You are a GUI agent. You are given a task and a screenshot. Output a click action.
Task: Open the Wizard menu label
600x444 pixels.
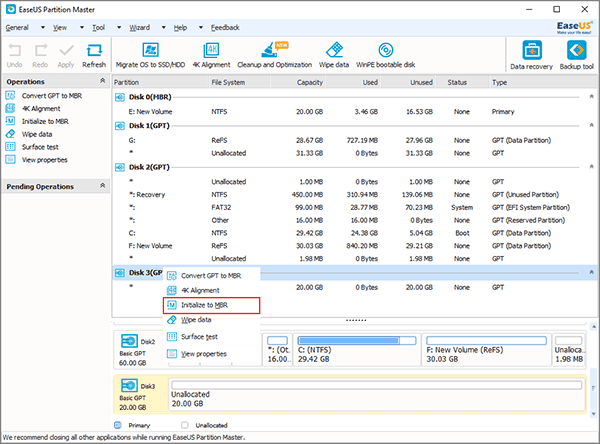[x=139, y=28]
